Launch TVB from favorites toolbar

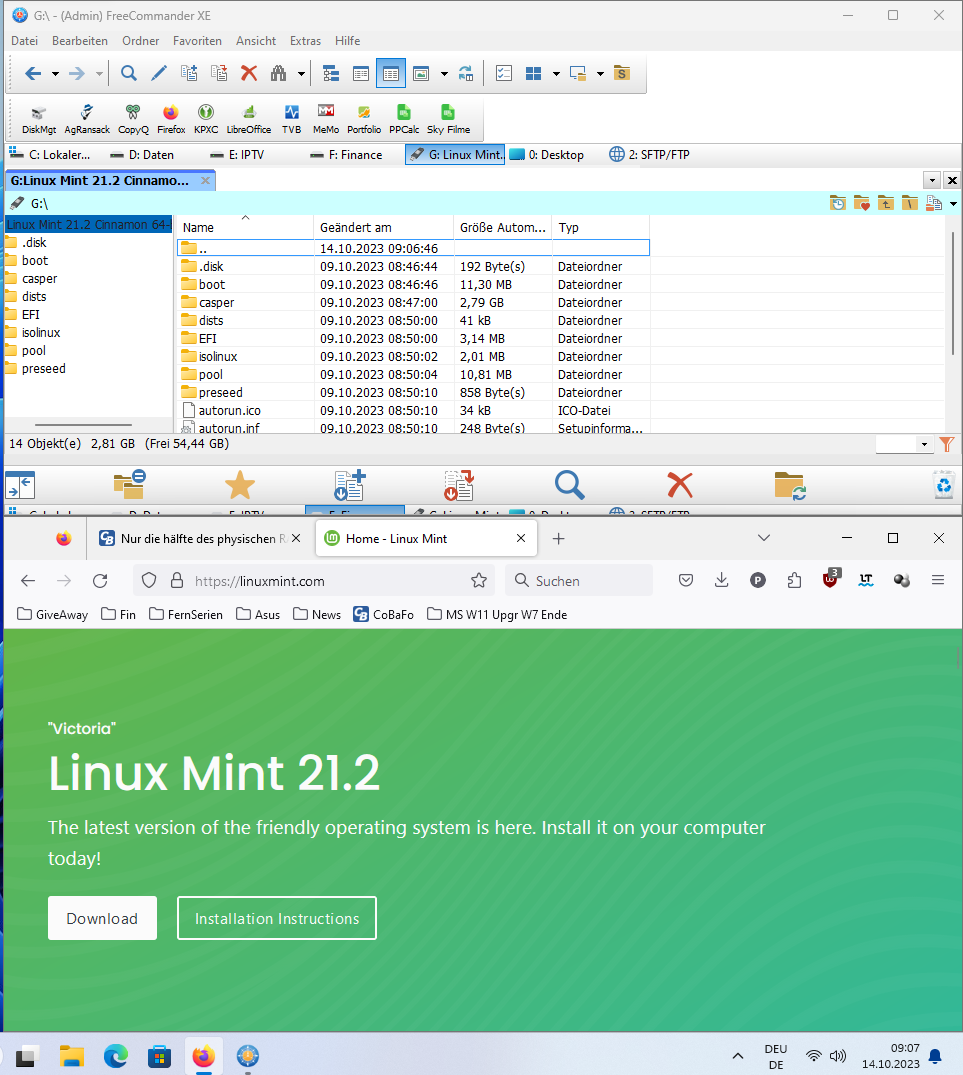coord(291,119)
